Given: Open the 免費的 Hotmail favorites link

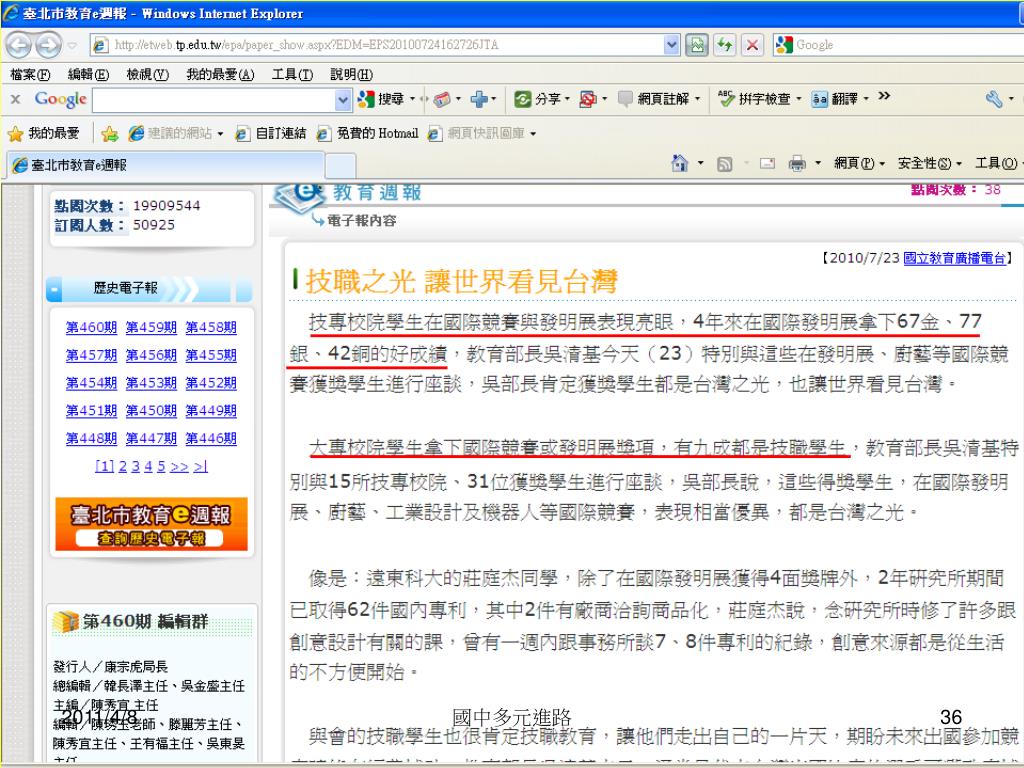Looking at the screenshot, I should pos(368,133).
